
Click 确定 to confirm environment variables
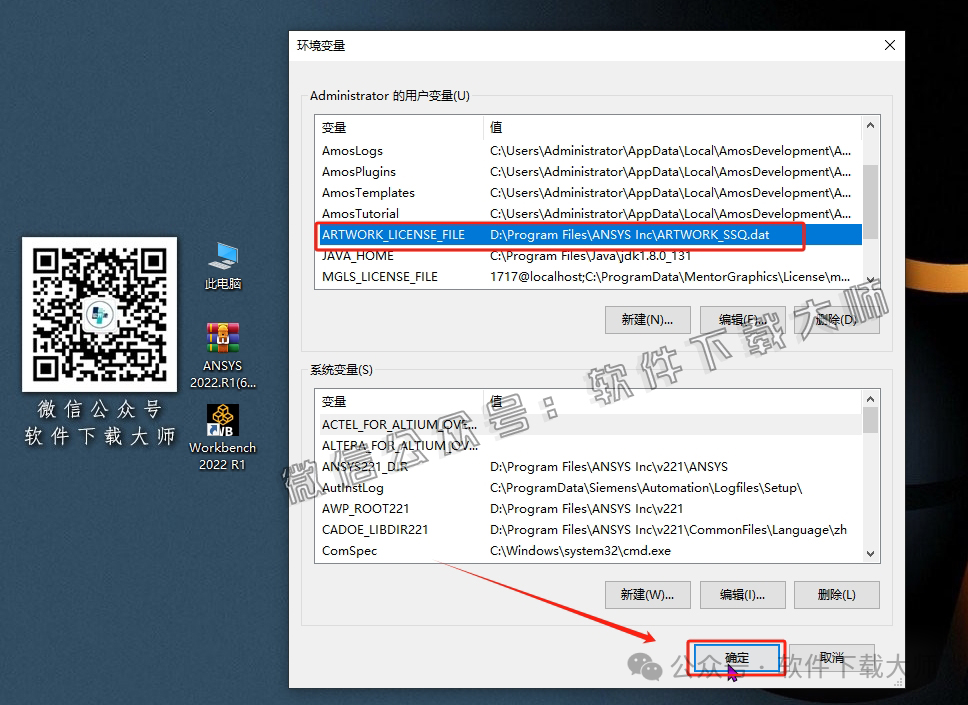point(736,658)
